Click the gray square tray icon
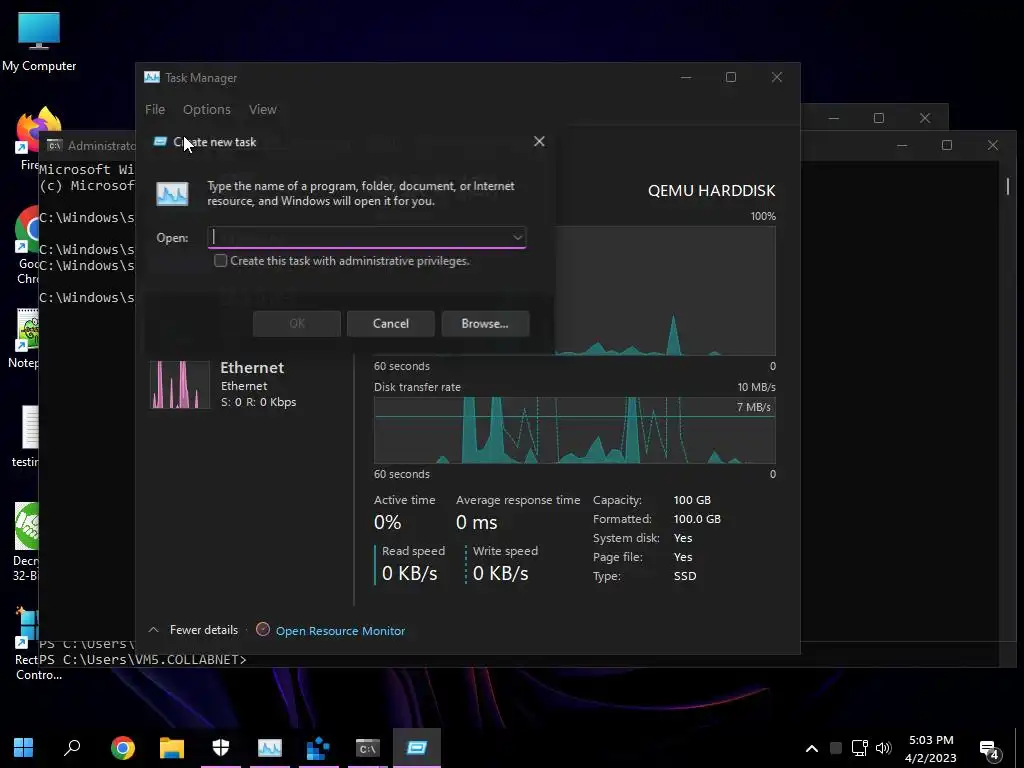 [x=835, y=748]
